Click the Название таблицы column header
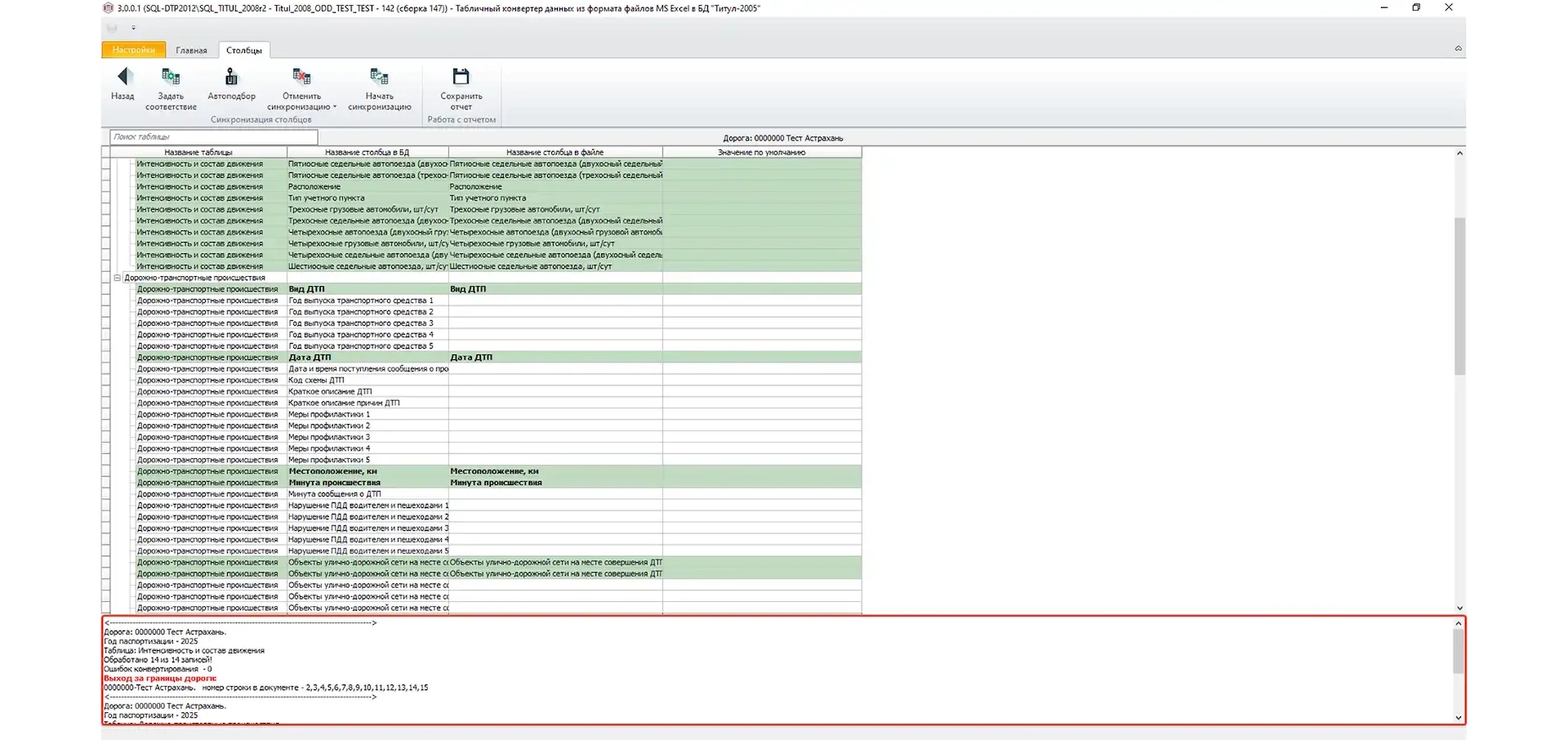The width and height of the screenshot is (1568, 740). point(198,152)
